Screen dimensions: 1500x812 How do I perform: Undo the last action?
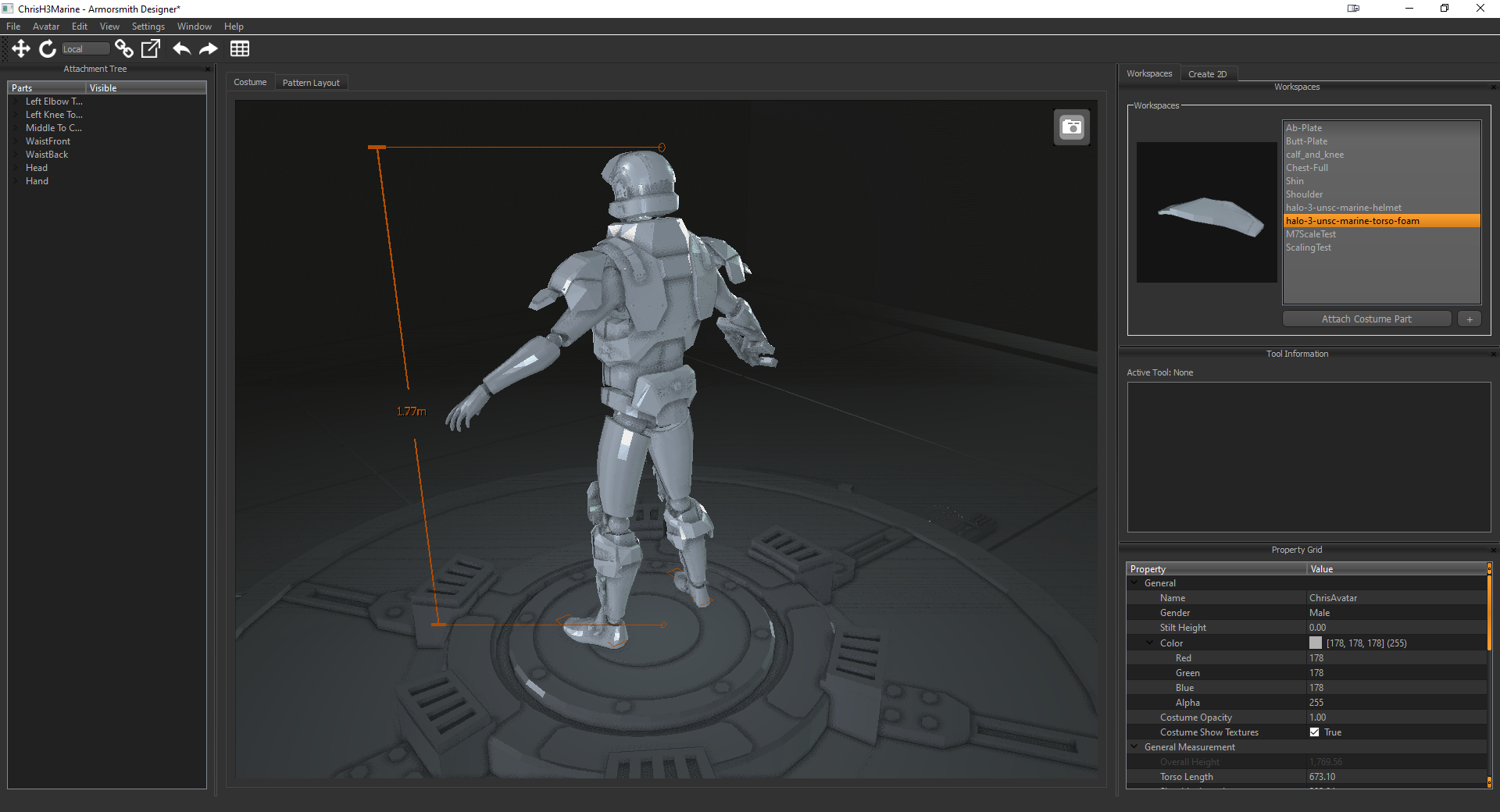click(x=182, y=49)
